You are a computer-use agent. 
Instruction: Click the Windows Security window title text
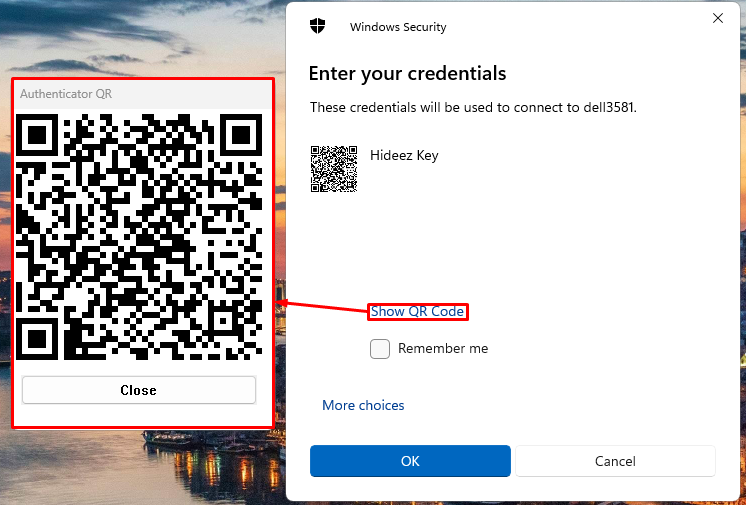pyautogui.click(x=398, y=27)
